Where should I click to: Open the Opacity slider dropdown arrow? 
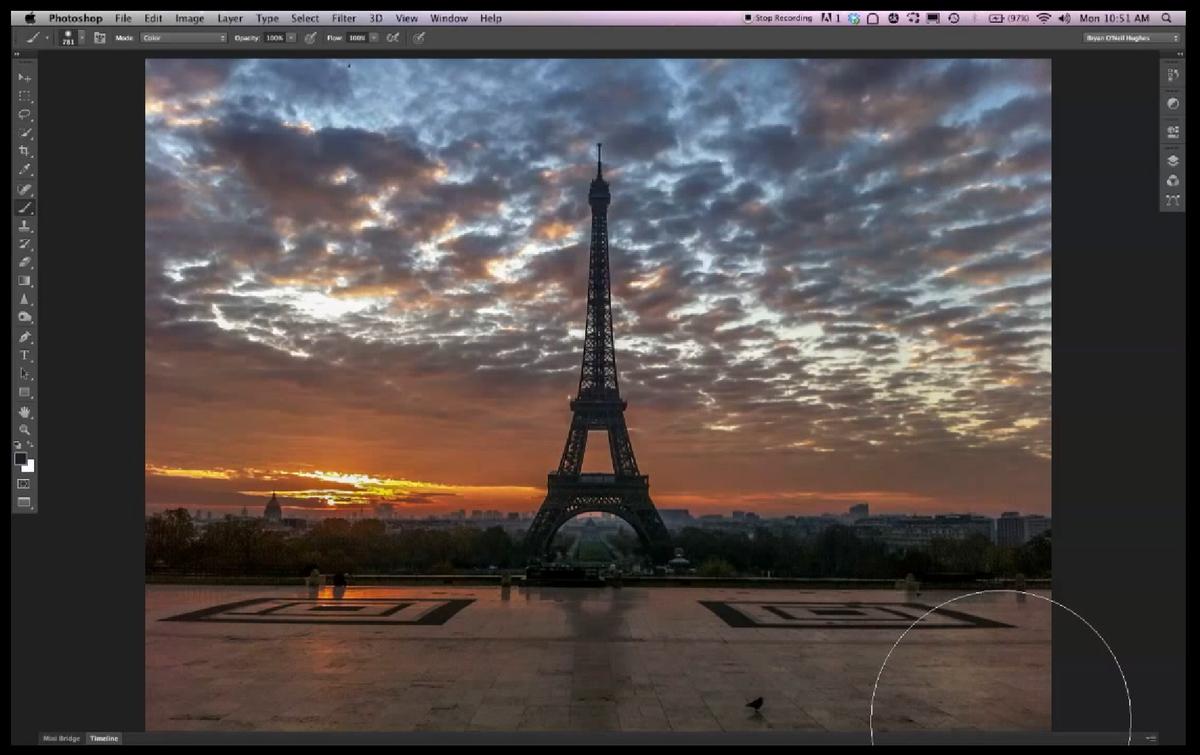[x=292, y=38]
